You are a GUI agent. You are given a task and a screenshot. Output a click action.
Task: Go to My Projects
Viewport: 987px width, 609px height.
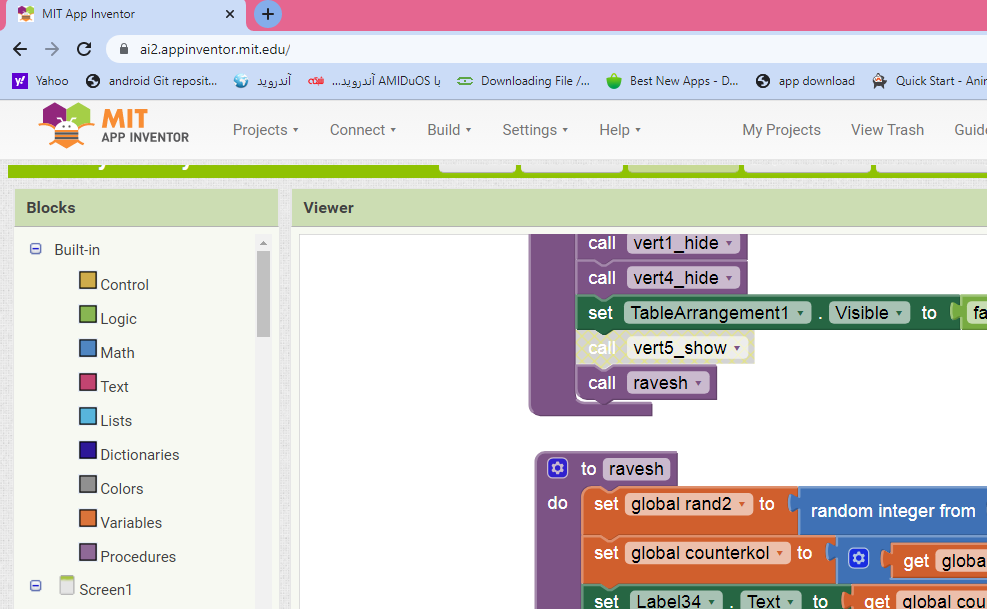click(x=781, y=130)
